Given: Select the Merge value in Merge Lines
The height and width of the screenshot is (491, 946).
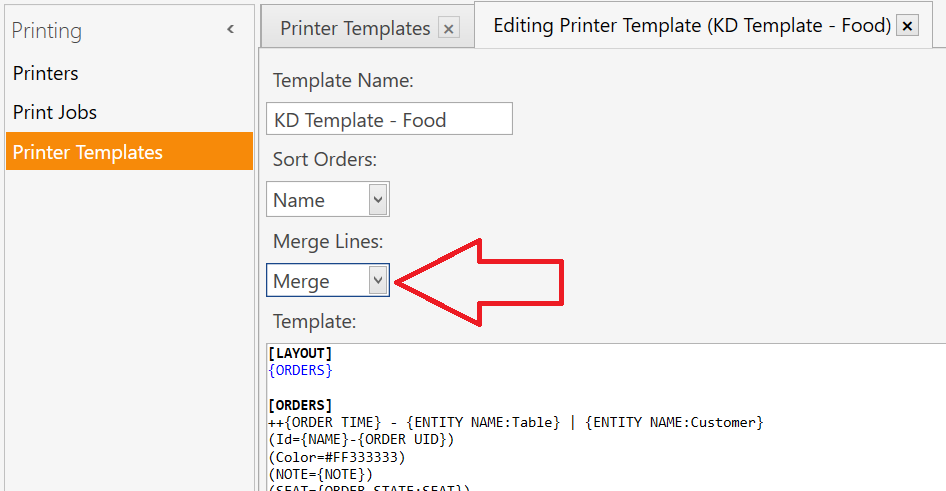Looking at the screenshot, I should (302, 281).
